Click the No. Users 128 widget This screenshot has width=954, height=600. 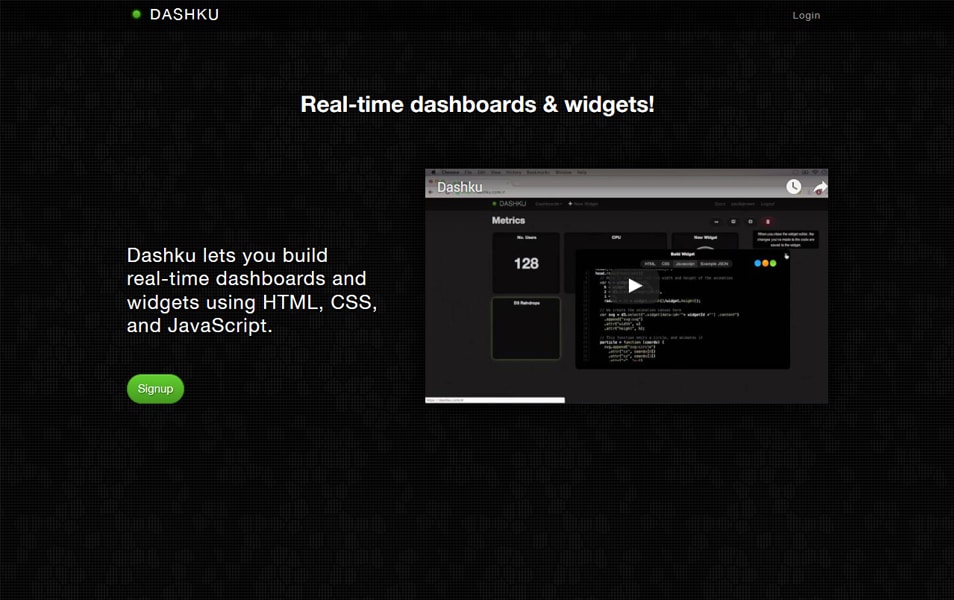point(526,262)
